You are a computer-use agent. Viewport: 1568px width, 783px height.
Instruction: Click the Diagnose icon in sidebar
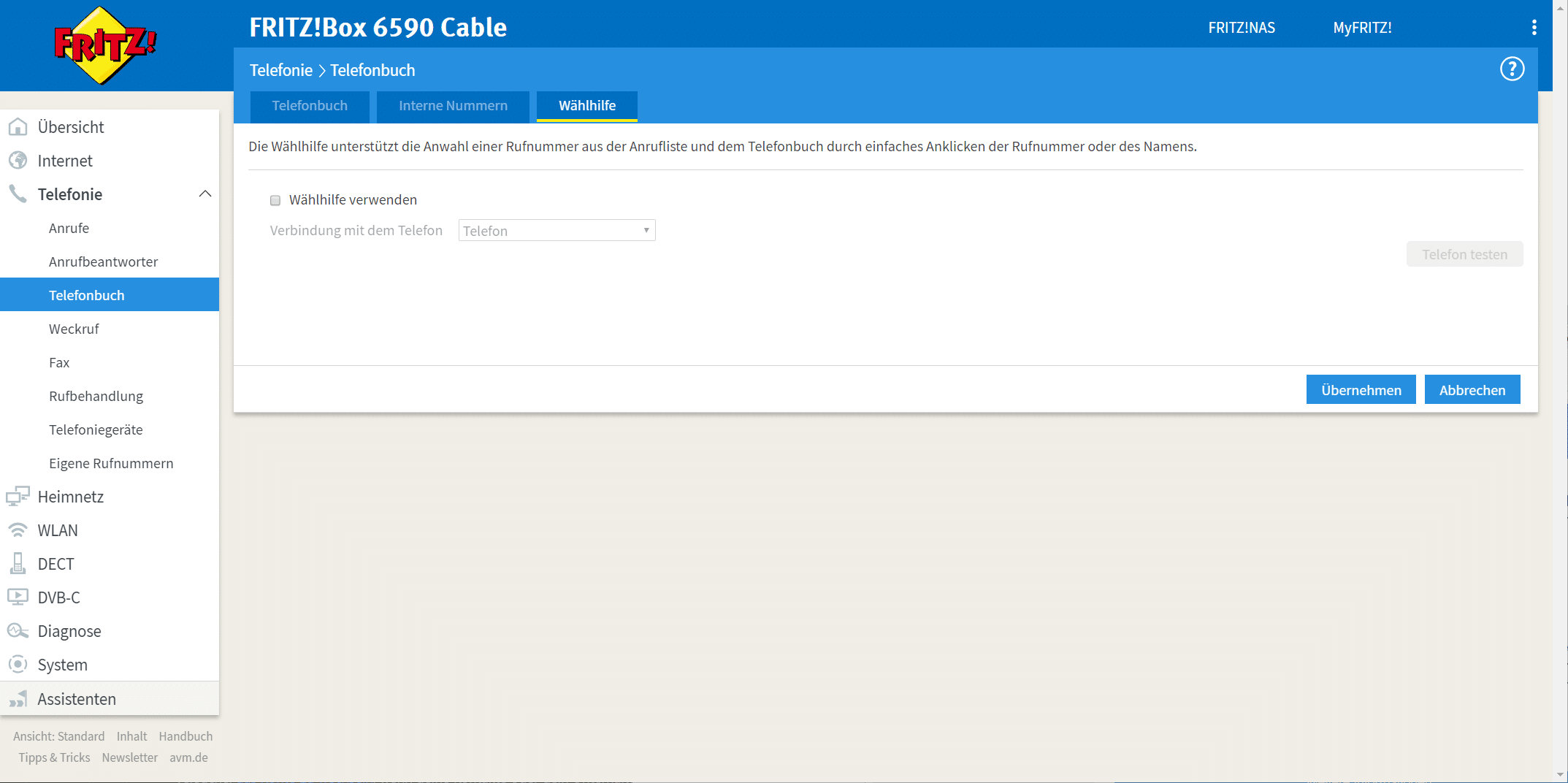[18, 631]
